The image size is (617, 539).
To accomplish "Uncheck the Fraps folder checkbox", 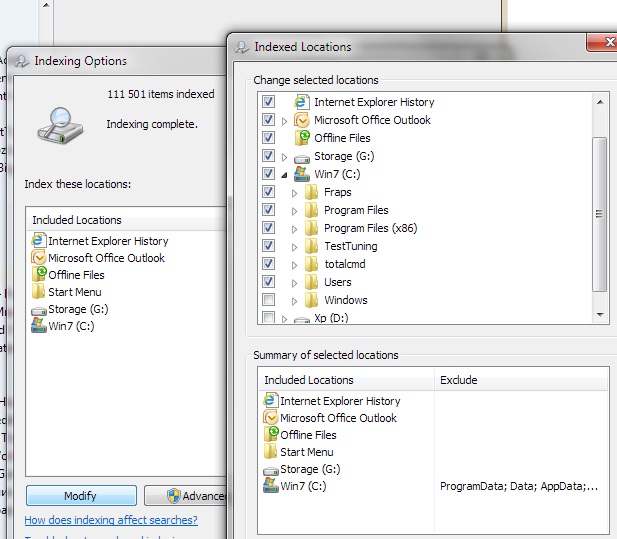I will [268, 192].
